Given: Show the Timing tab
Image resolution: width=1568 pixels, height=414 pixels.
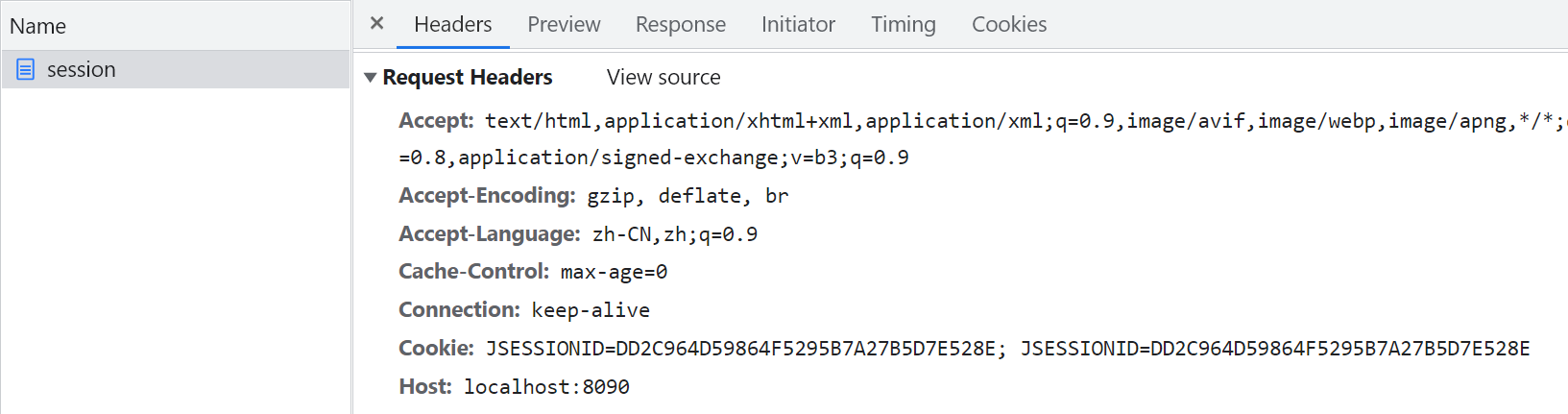Looking at the screenshot, I should (x=903, y=25).
